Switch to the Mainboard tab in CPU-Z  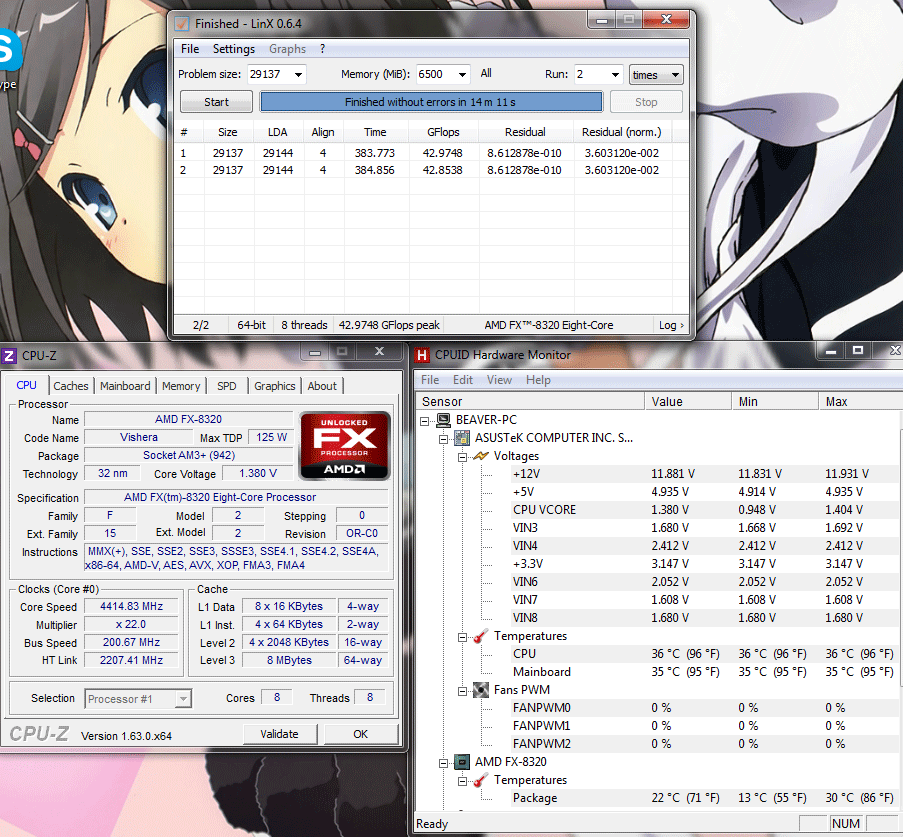[125, 386]
